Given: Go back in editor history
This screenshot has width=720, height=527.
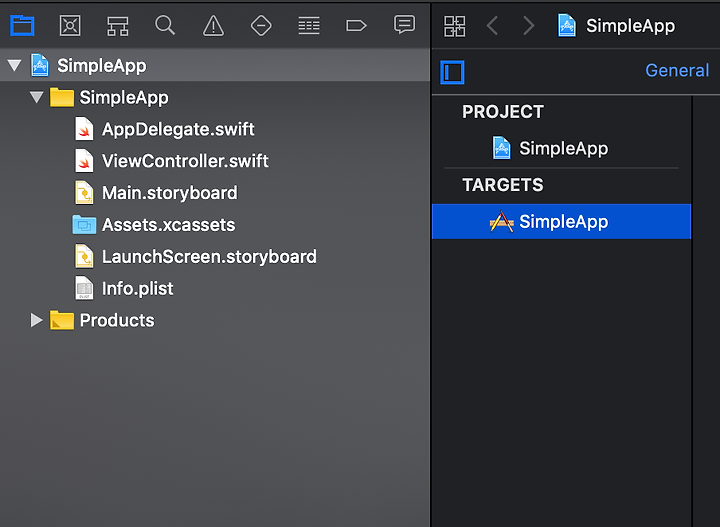Looking at the screenshot, I should (492, 26).
